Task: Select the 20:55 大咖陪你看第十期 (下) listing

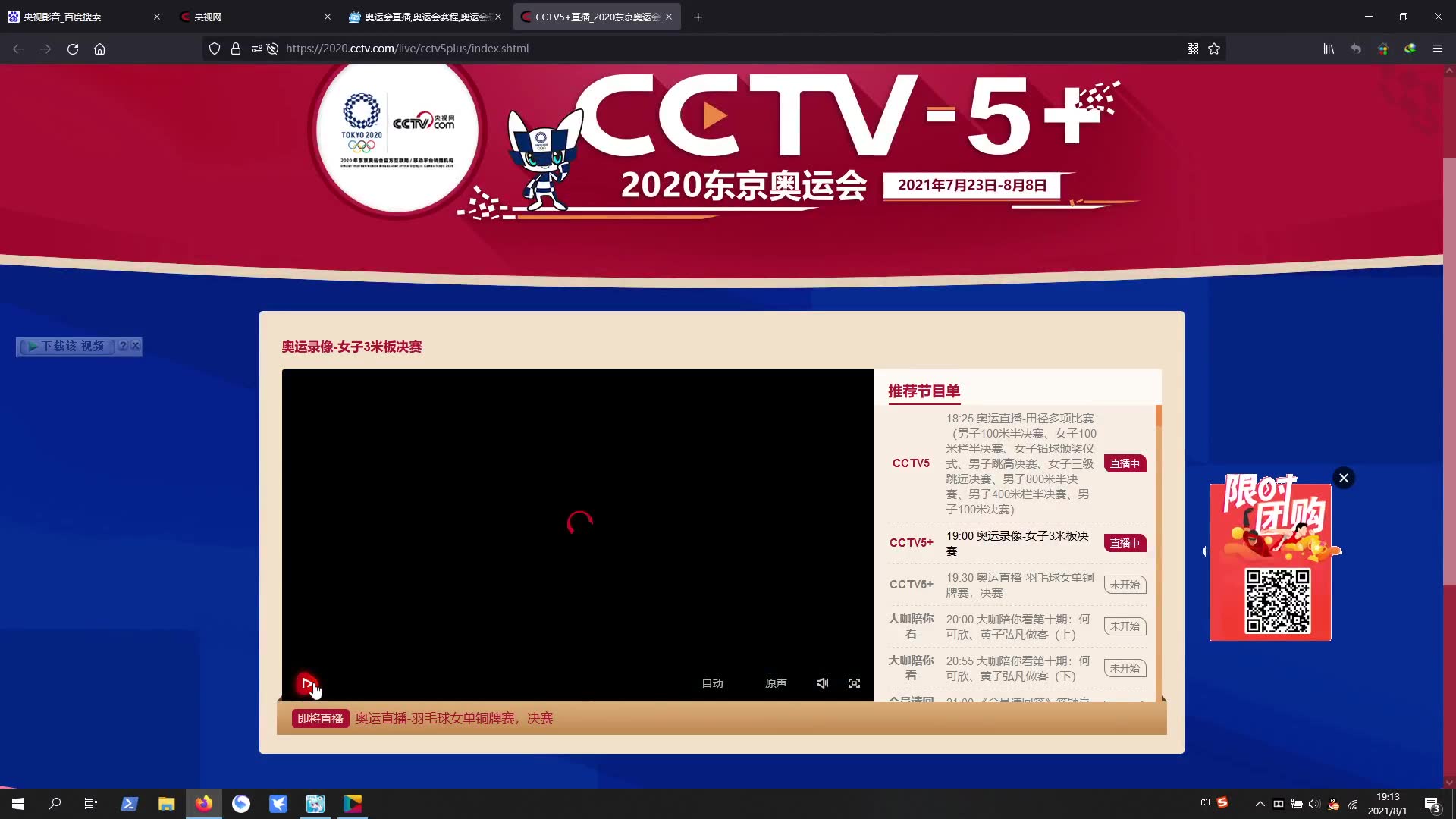Action: pos(1018,668)
